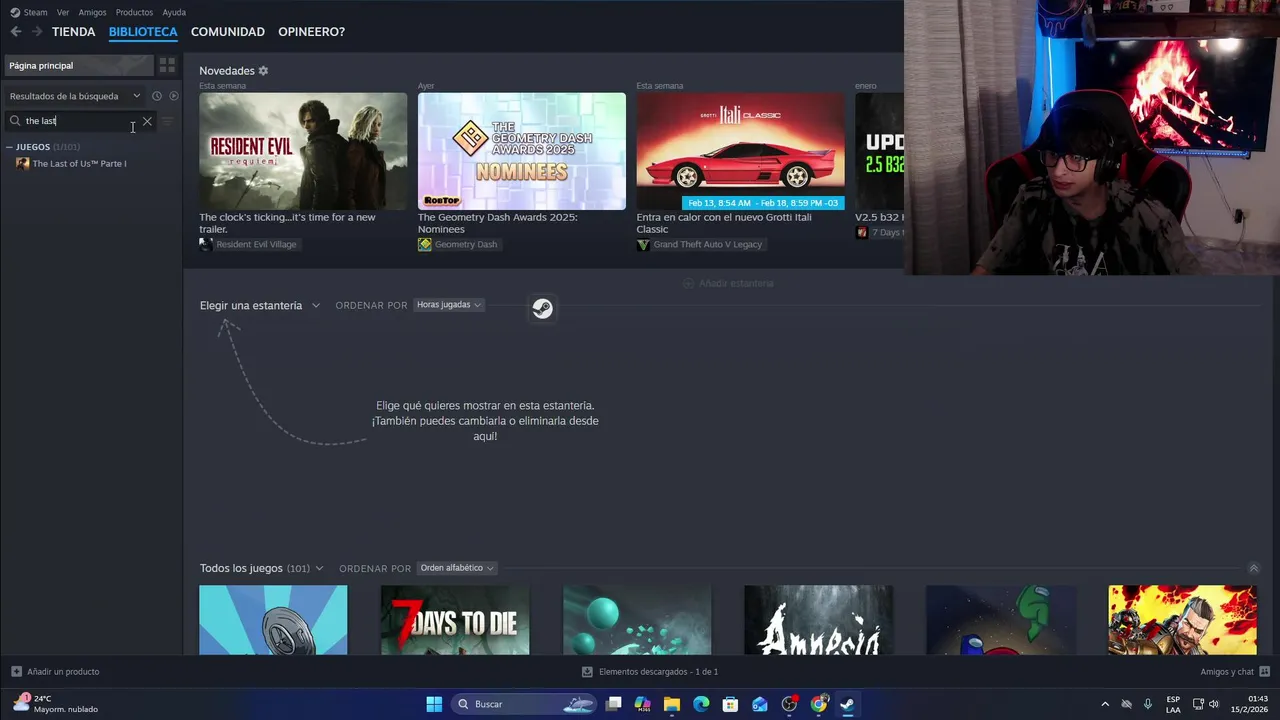Open Task View on taskbar
Screen dimensions: 1280x720
(x=614, y=704)
